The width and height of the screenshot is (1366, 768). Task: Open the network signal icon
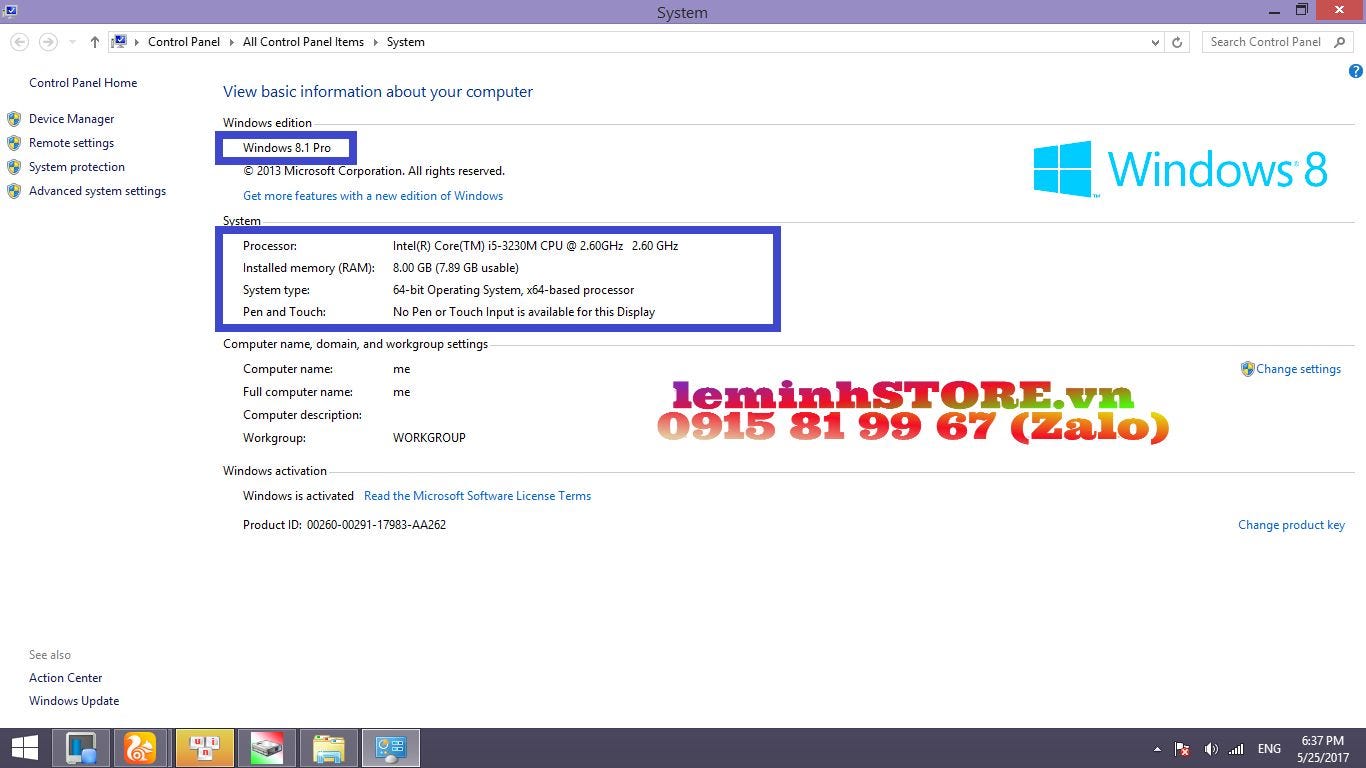tap(1236, 749)
